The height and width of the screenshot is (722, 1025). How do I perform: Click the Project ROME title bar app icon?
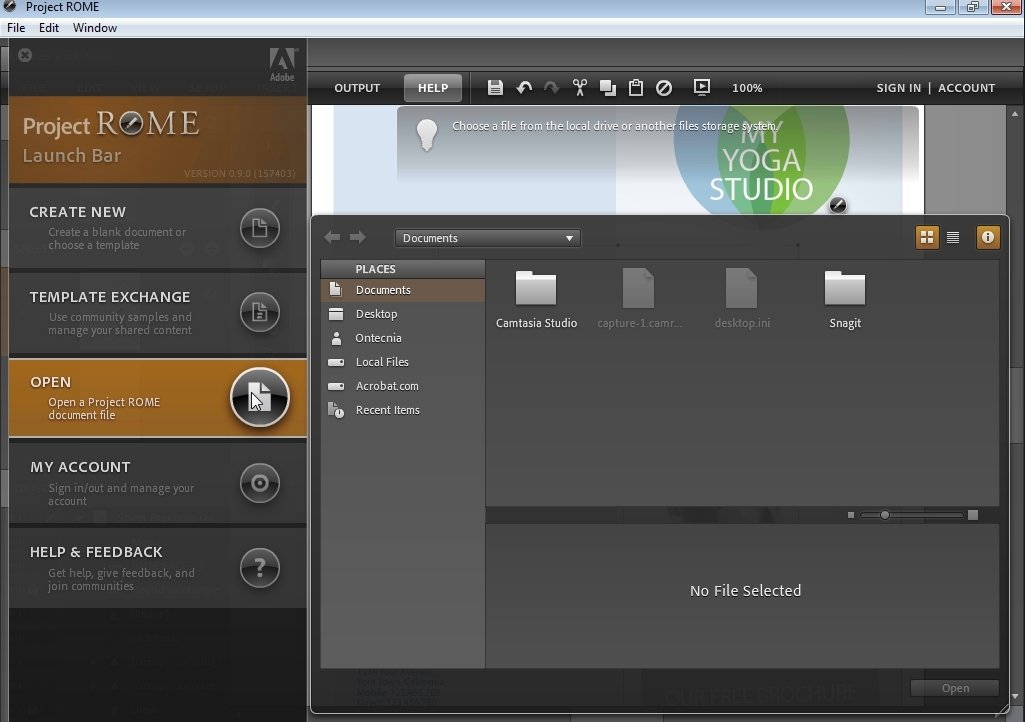pyautogui.click(x=9, y=7)
